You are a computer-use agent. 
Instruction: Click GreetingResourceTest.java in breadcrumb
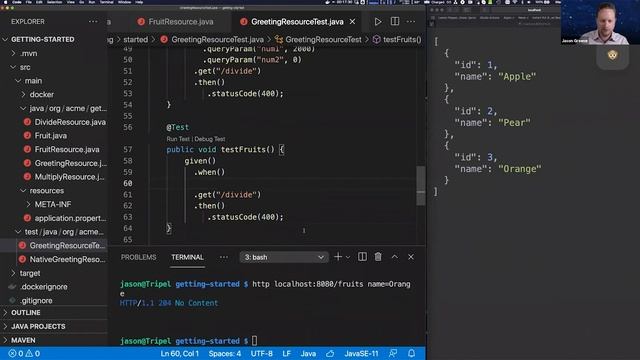coord(217,40)
